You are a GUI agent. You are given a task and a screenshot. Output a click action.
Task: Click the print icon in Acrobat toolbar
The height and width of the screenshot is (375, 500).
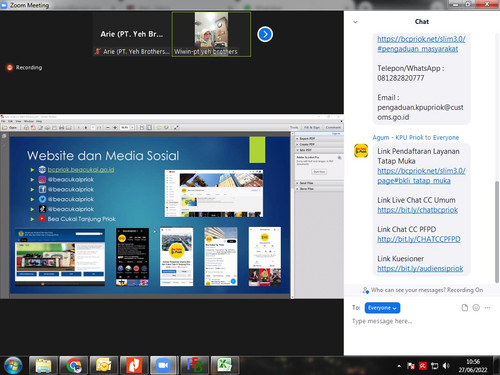(x=61, y=128)
